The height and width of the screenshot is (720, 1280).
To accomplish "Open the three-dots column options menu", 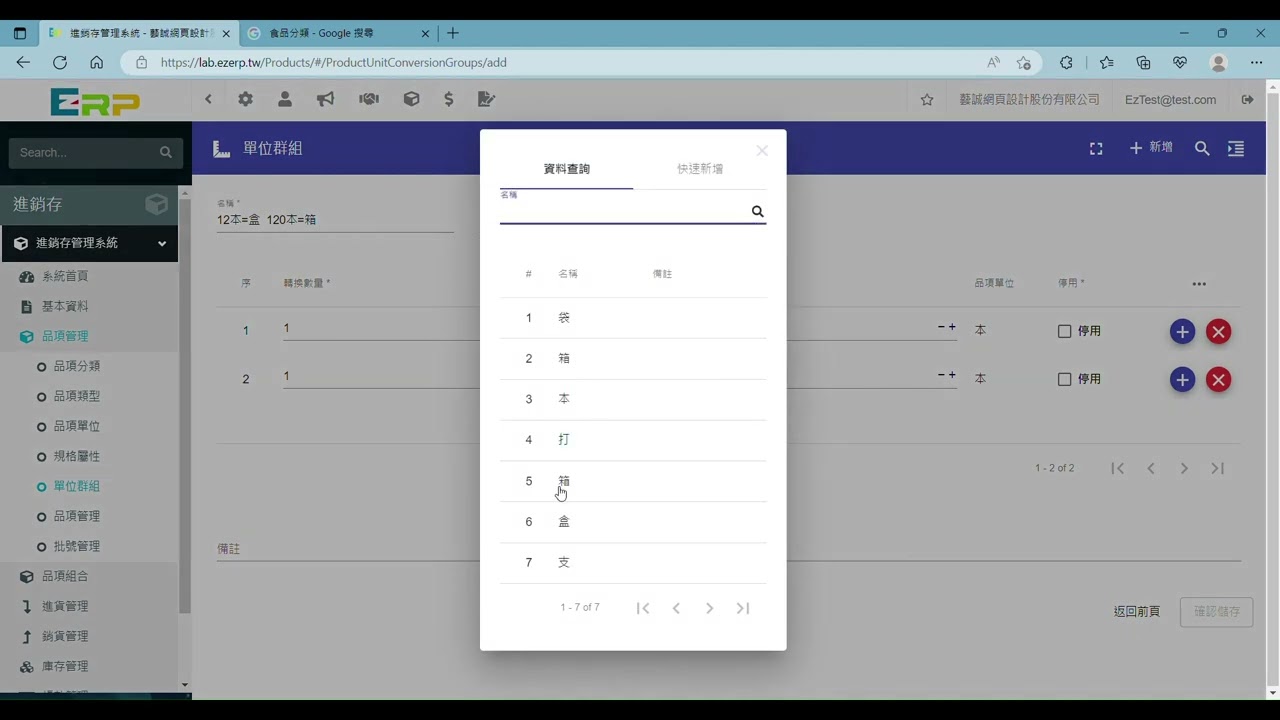I will 1199,284.
